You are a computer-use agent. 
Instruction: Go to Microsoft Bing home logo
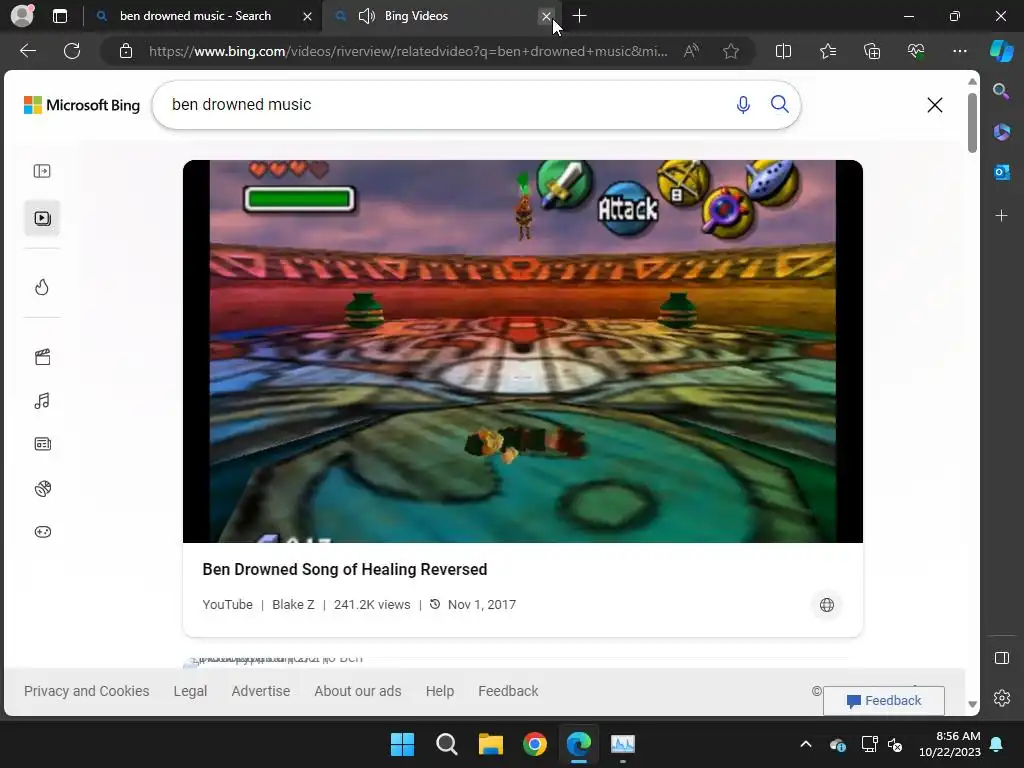click(82, 105)
